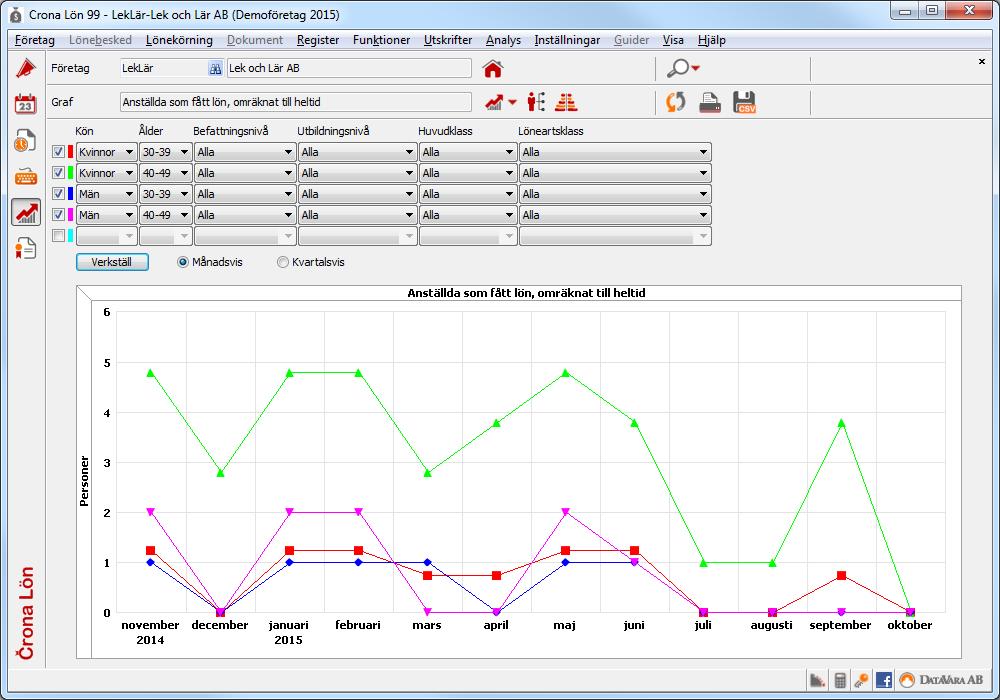Open the Företag menu
The image size is (1000, 700).
tap(34, 40)
